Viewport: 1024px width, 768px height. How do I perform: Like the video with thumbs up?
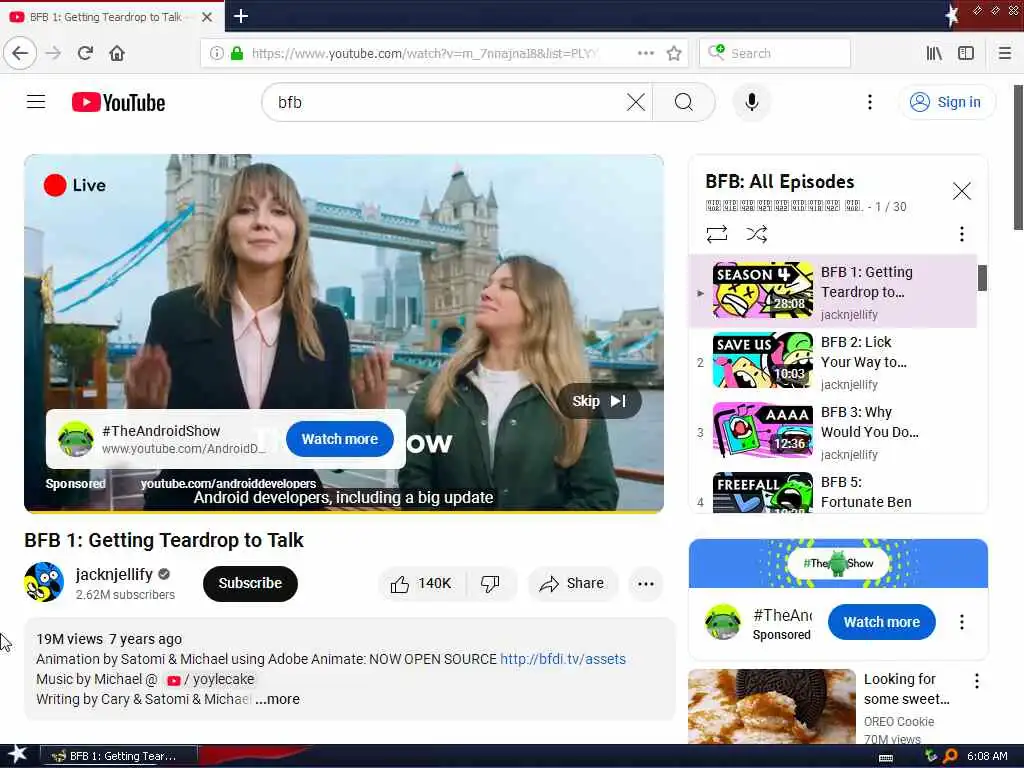(x=422, y=584)
